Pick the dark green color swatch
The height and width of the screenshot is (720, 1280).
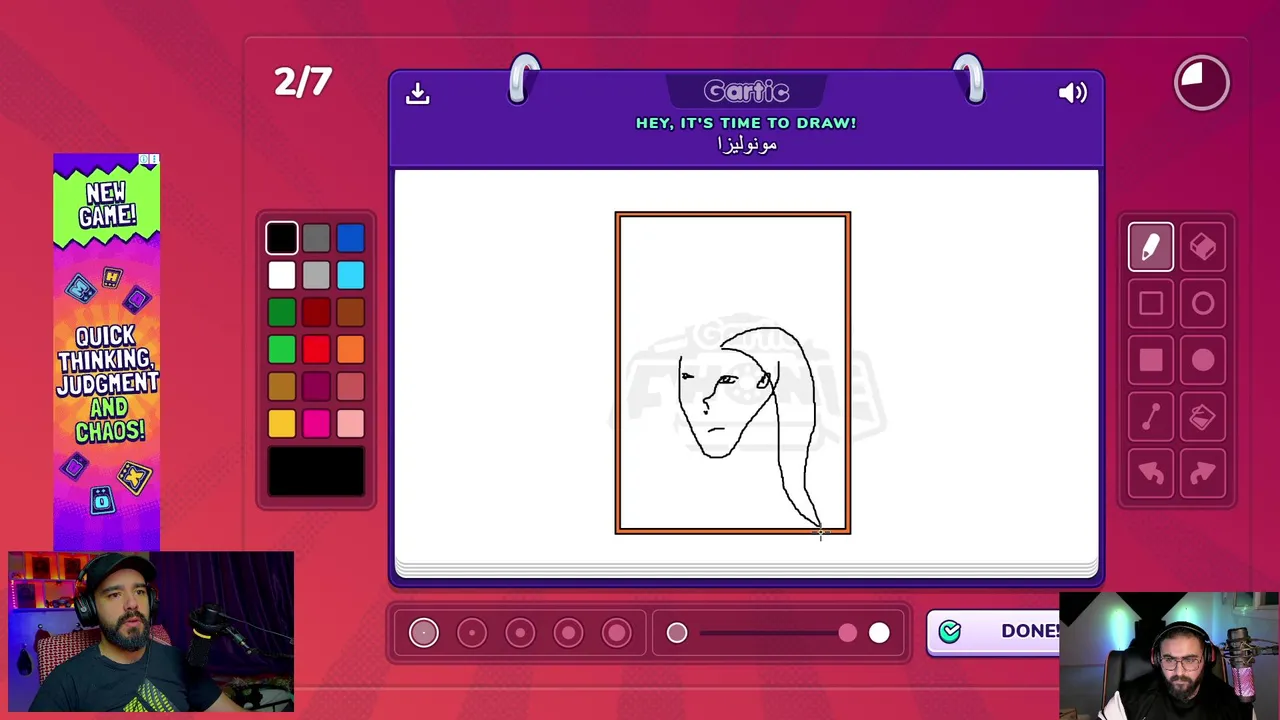pos(282,312)
